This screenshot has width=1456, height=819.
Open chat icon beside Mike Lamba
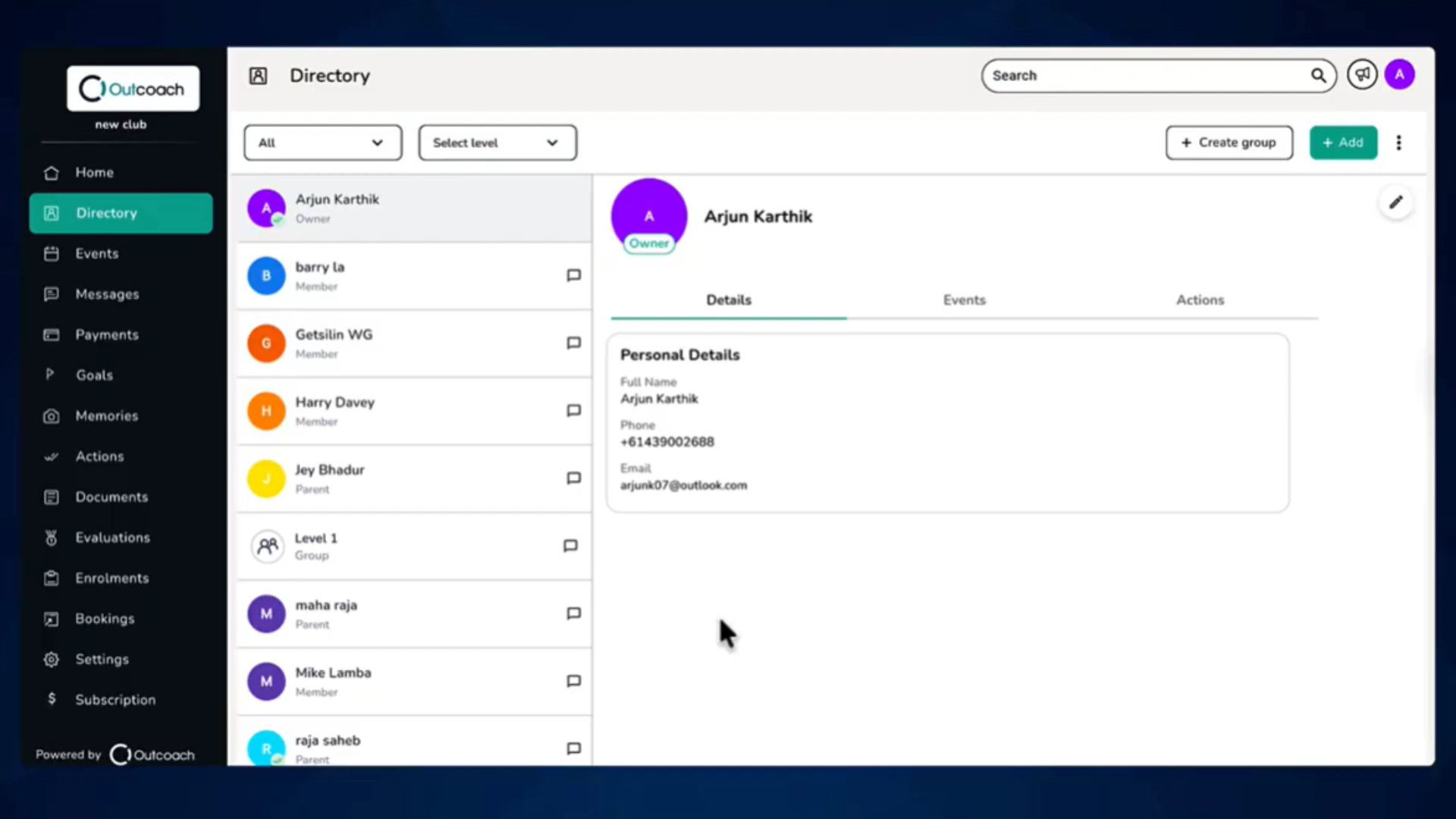pyautogui.click(x=573, y=681)
